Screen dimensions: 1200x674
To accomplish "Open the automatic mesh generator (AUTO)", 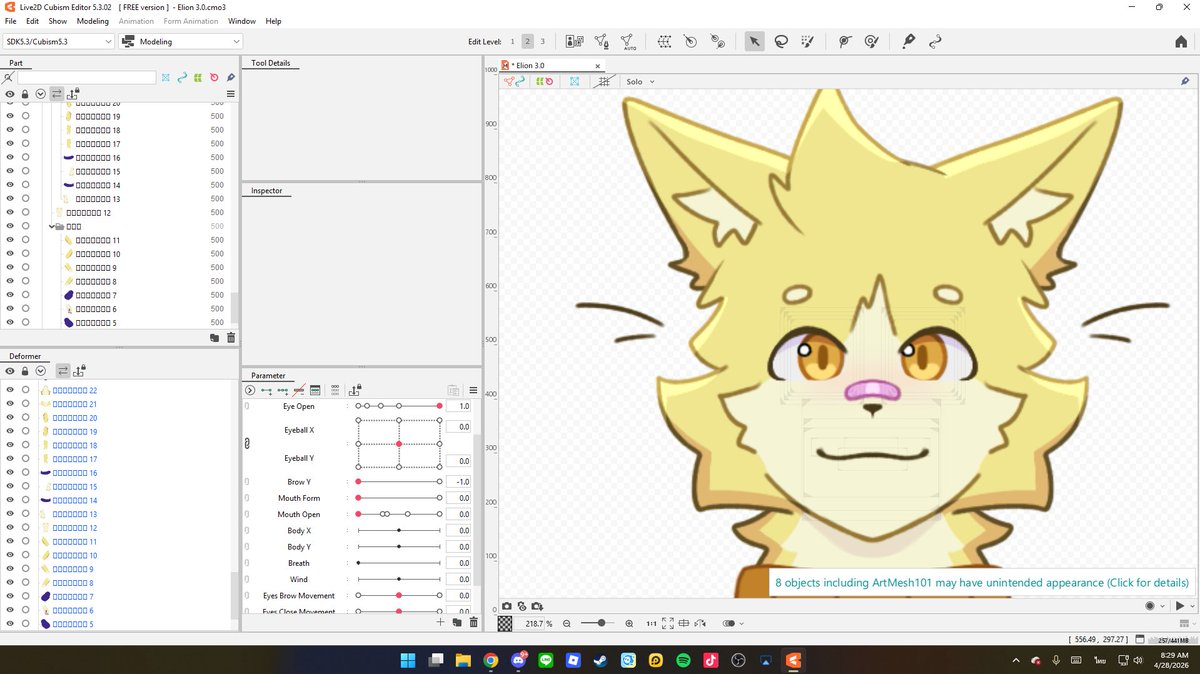I will [x=628, y=41].
